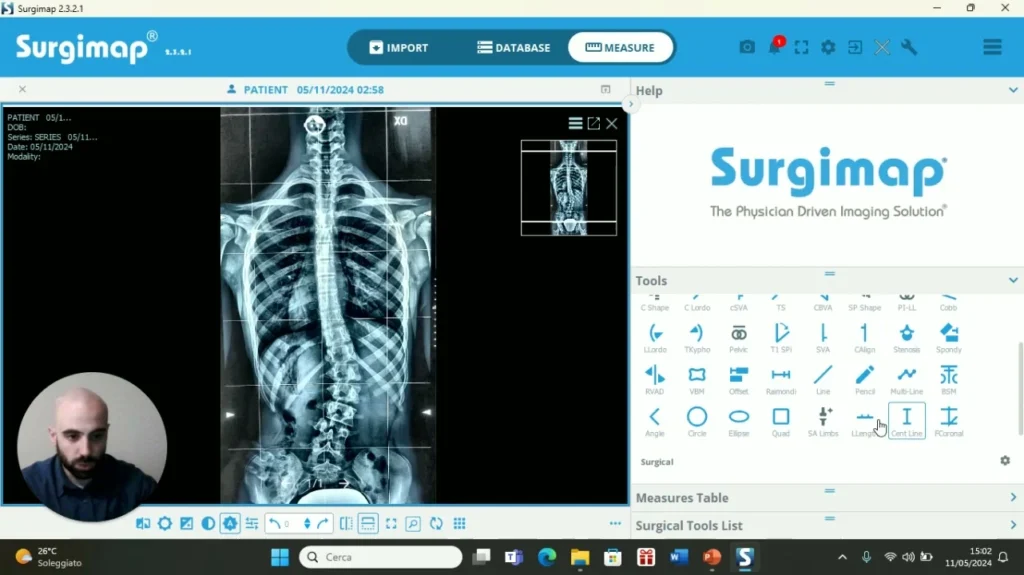Click the brightness sun icon in viewer toolbar
The width and height of the screenshot is (1024, 575).
tap(165, 523)
